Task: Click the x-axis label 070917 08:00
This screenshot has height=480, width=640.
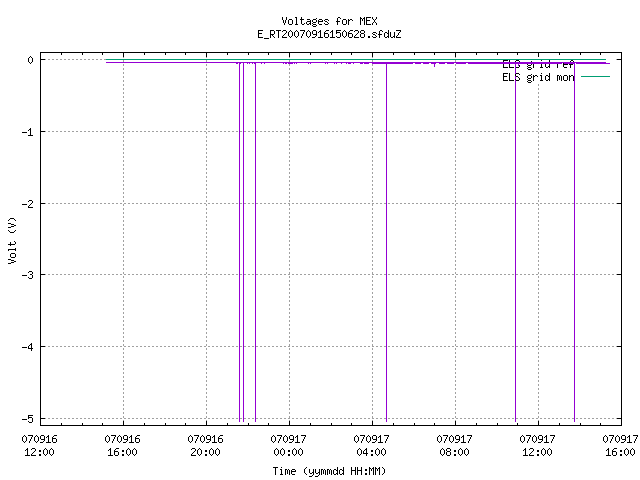Action: 454,446
